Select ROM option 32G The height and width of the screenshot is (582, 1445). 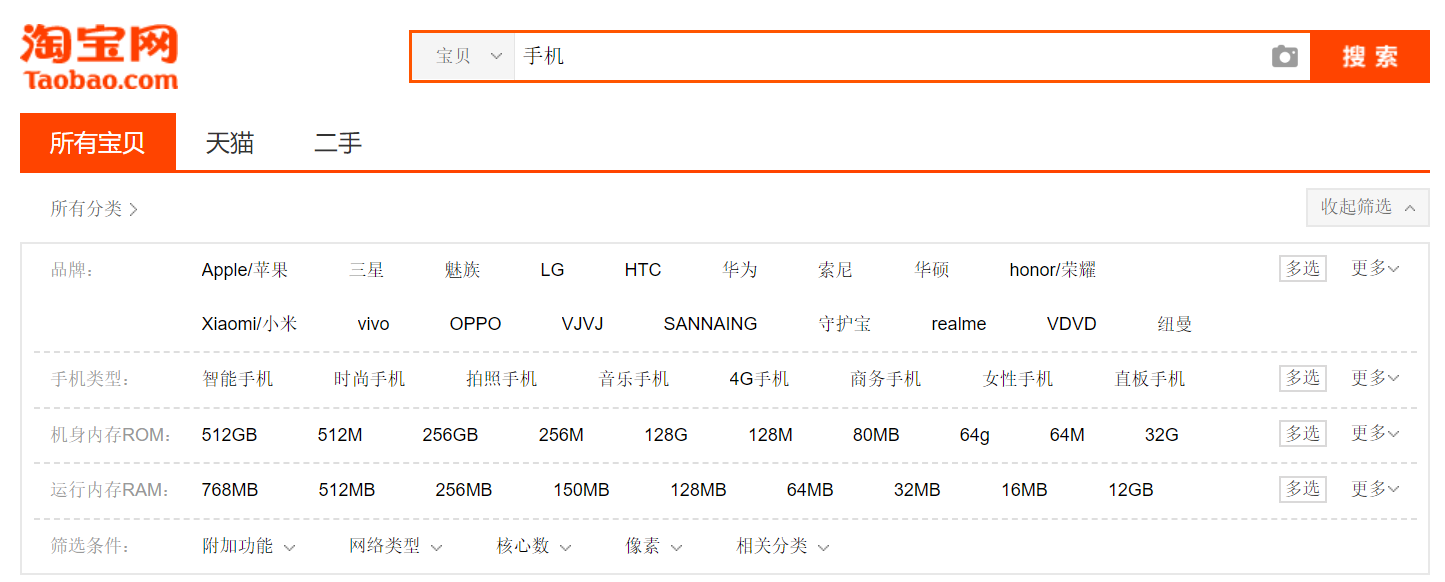click(x=1161, y=435)
